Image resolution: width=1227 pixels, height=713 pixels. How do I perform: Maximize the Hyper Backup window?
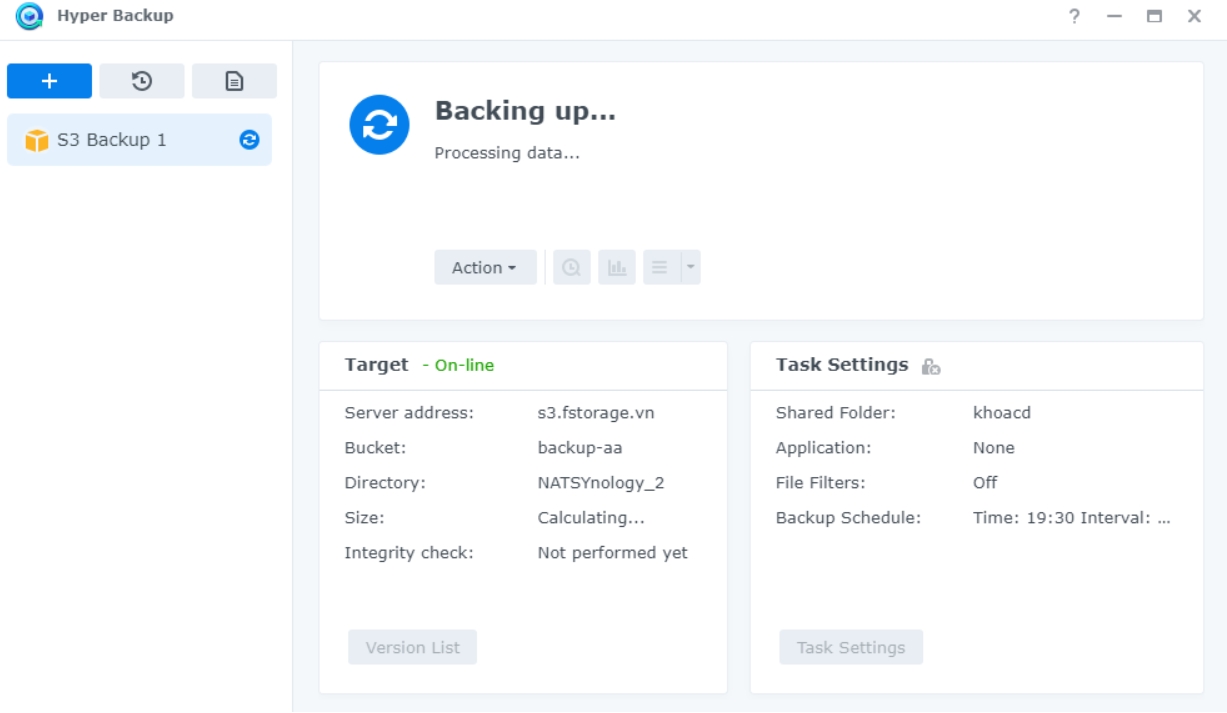pyautogui.click(x=1155, y=16)
